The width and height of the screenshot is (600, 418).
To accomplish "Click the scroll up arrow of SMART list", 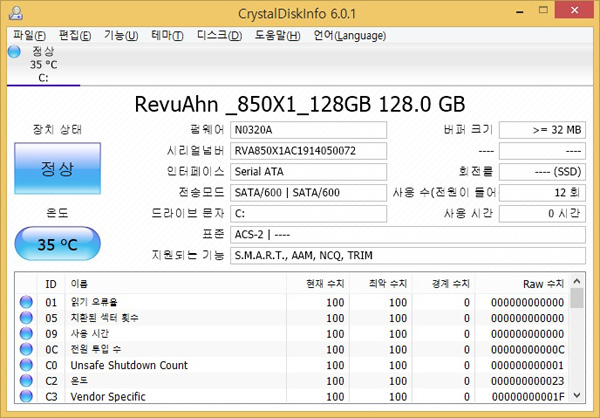I will tap(577, 282).
